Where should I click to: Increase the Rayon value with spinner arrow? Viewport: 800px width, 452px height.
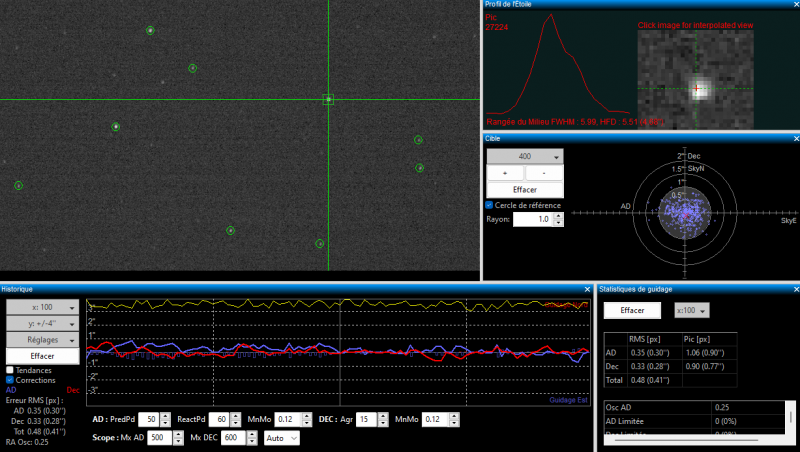559,216
